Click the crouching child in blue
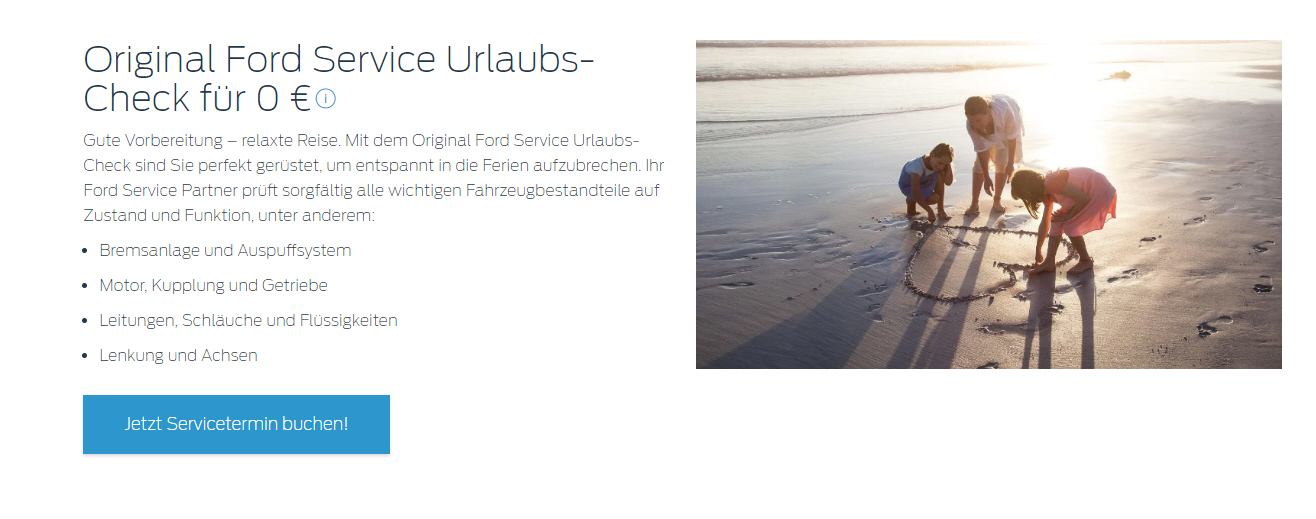This screenshot has width=1316, height=519. point(926,182)
